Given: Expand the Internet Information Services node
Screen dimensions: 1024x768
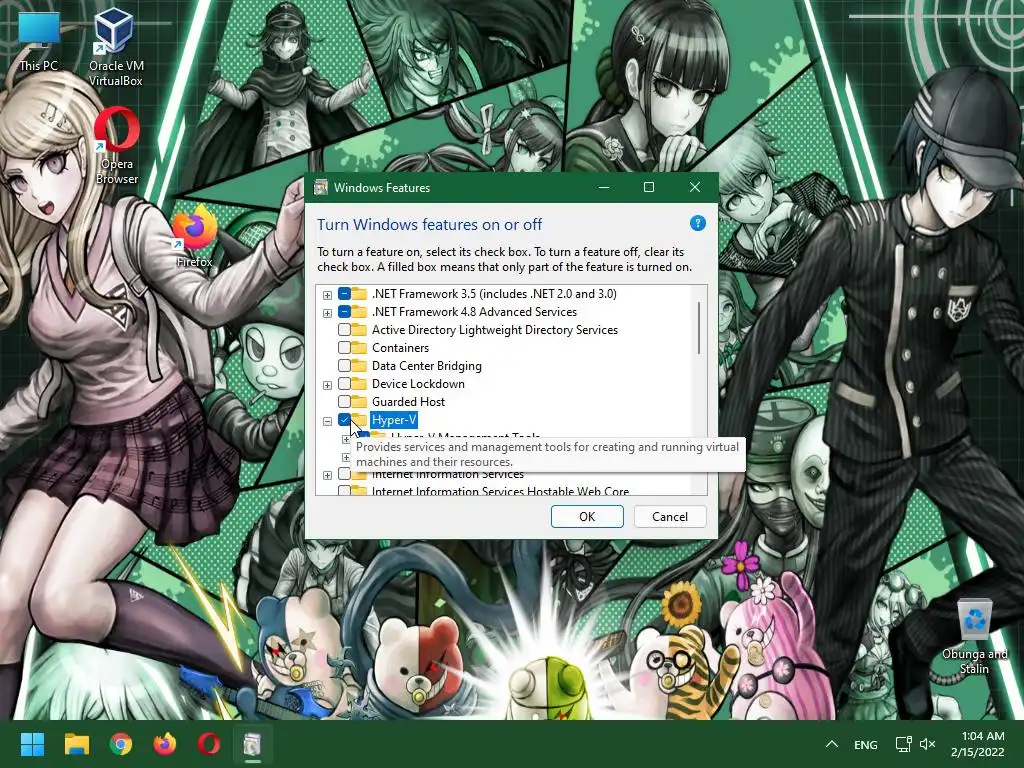Looking at the screenshot, I should coord(327,475).
